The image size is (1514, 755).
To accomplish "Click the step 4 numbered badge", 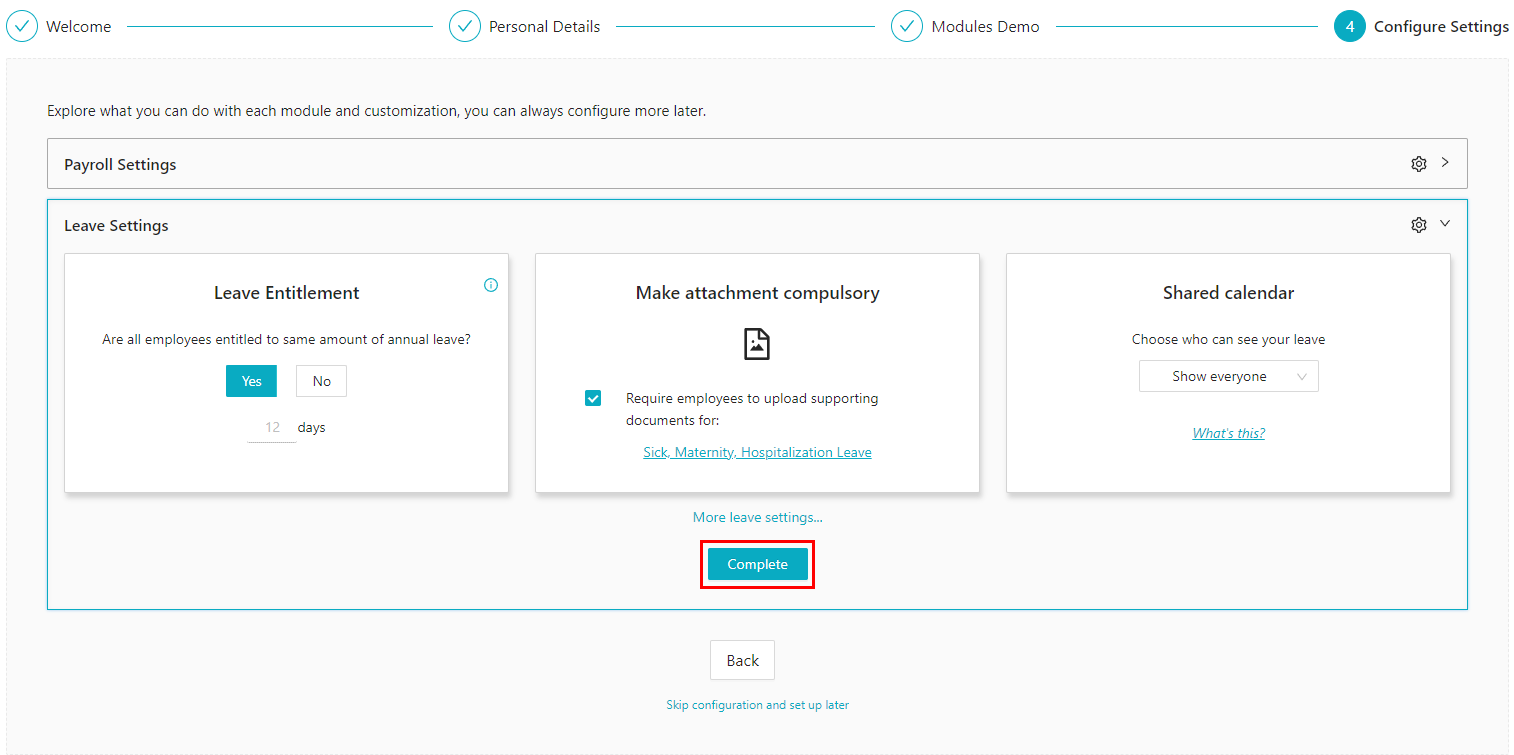I will [1349, 25].
